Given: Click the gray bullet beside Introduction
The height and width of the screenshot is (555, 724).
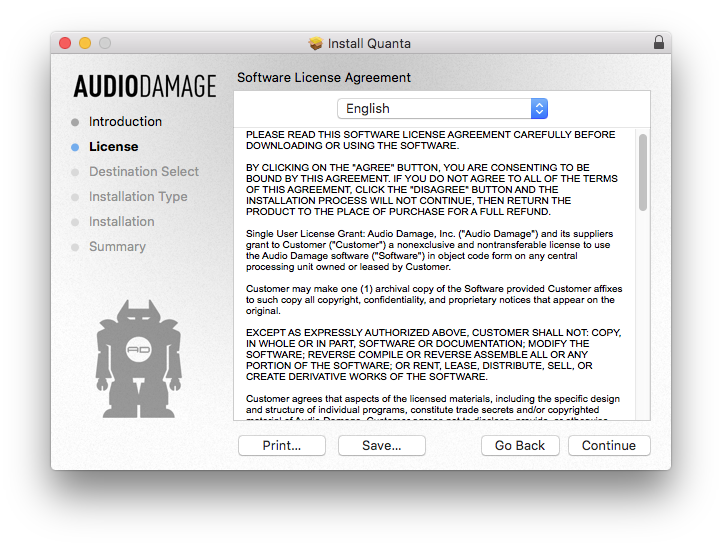Looking at the screenshot, I should click(x=75, y=122).
